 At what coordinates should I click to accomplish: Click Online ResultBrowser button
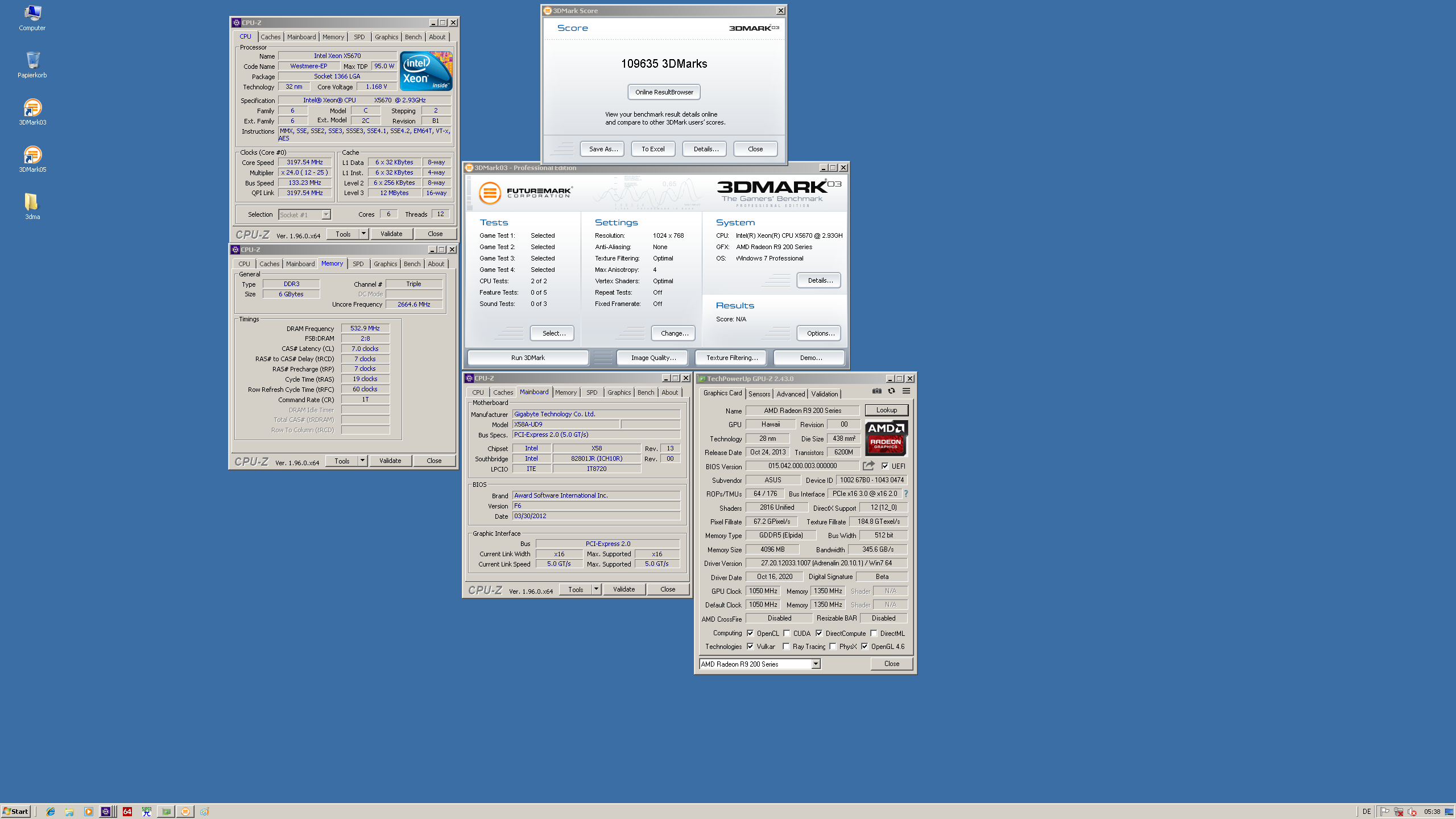tap(664, 92)
